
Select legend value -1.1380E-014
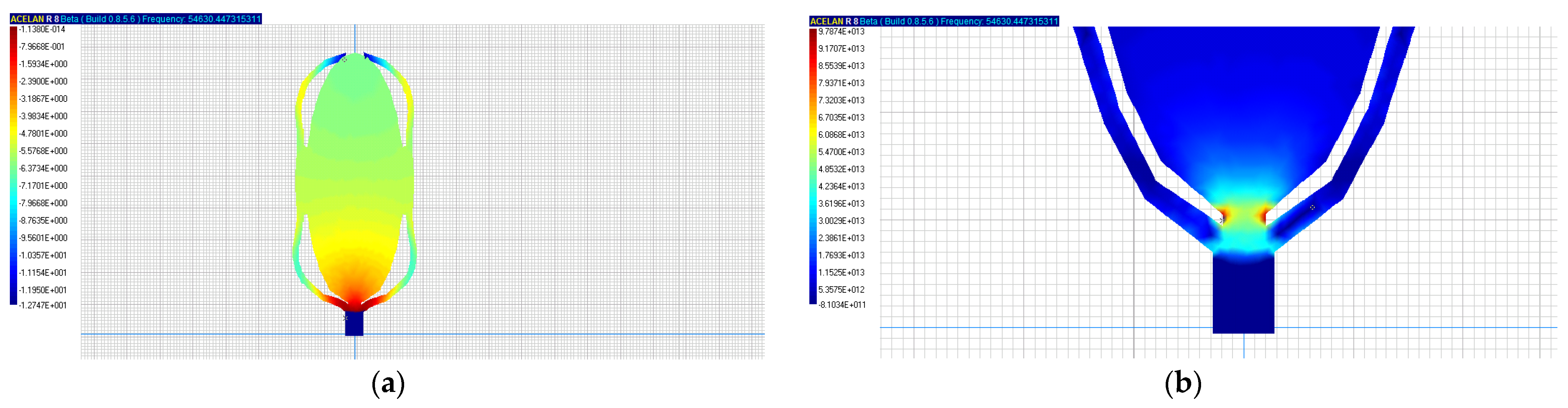pyautogui.click(x=42, y=29)
